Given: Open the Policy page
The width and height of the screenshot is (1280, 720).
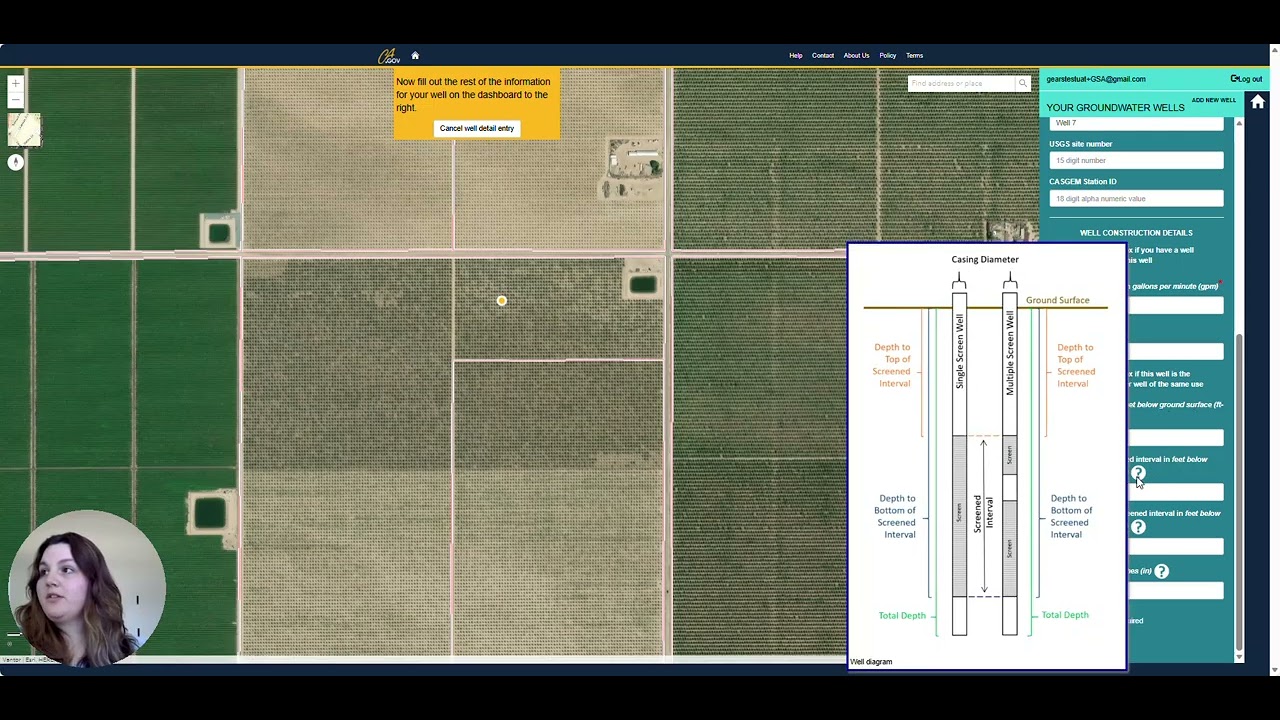Looking at the screenshot, I should 888,56.
